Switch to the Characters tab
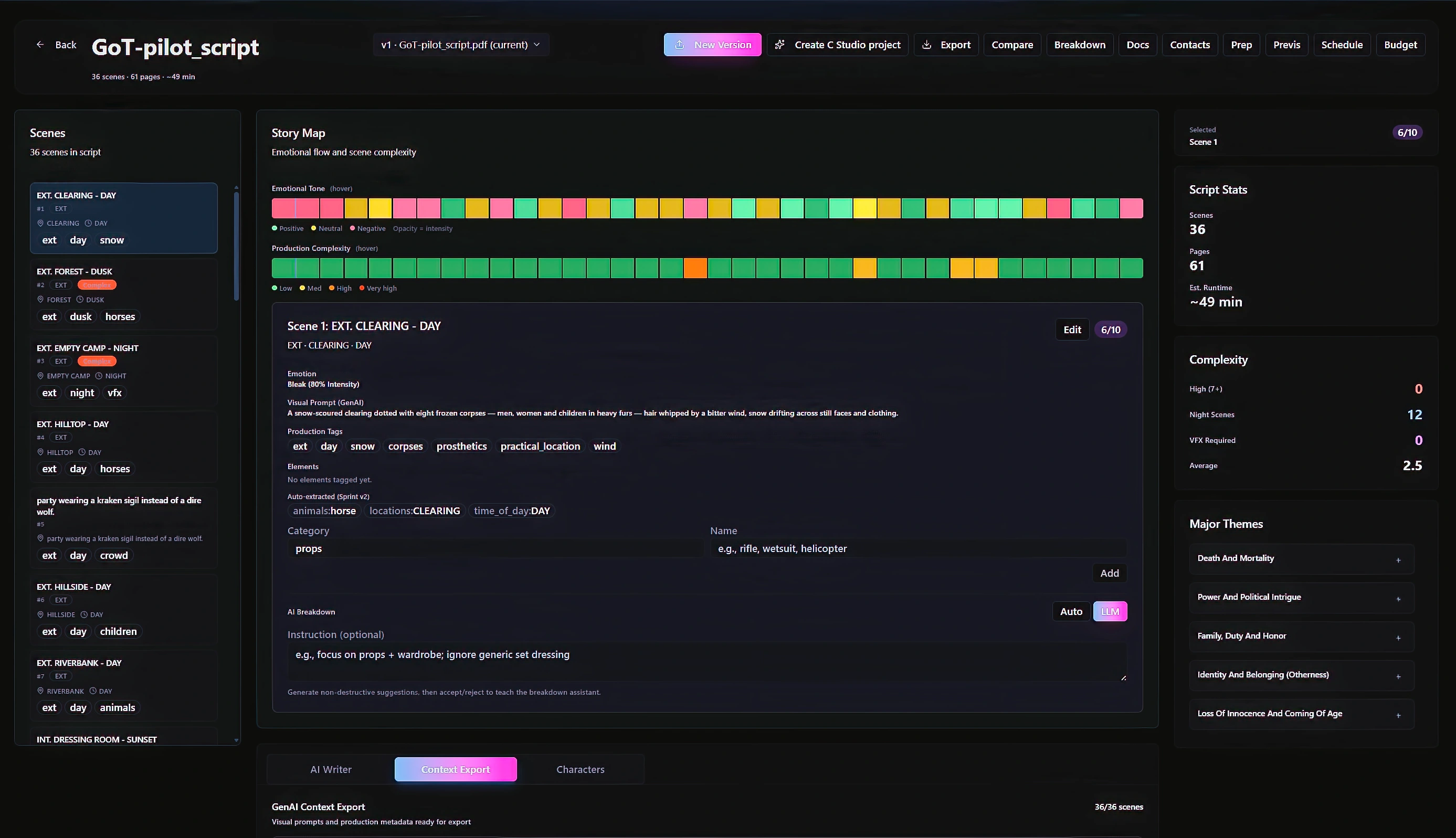The image size is (1456, 838). pyautogui.click(x=580, y=769)
